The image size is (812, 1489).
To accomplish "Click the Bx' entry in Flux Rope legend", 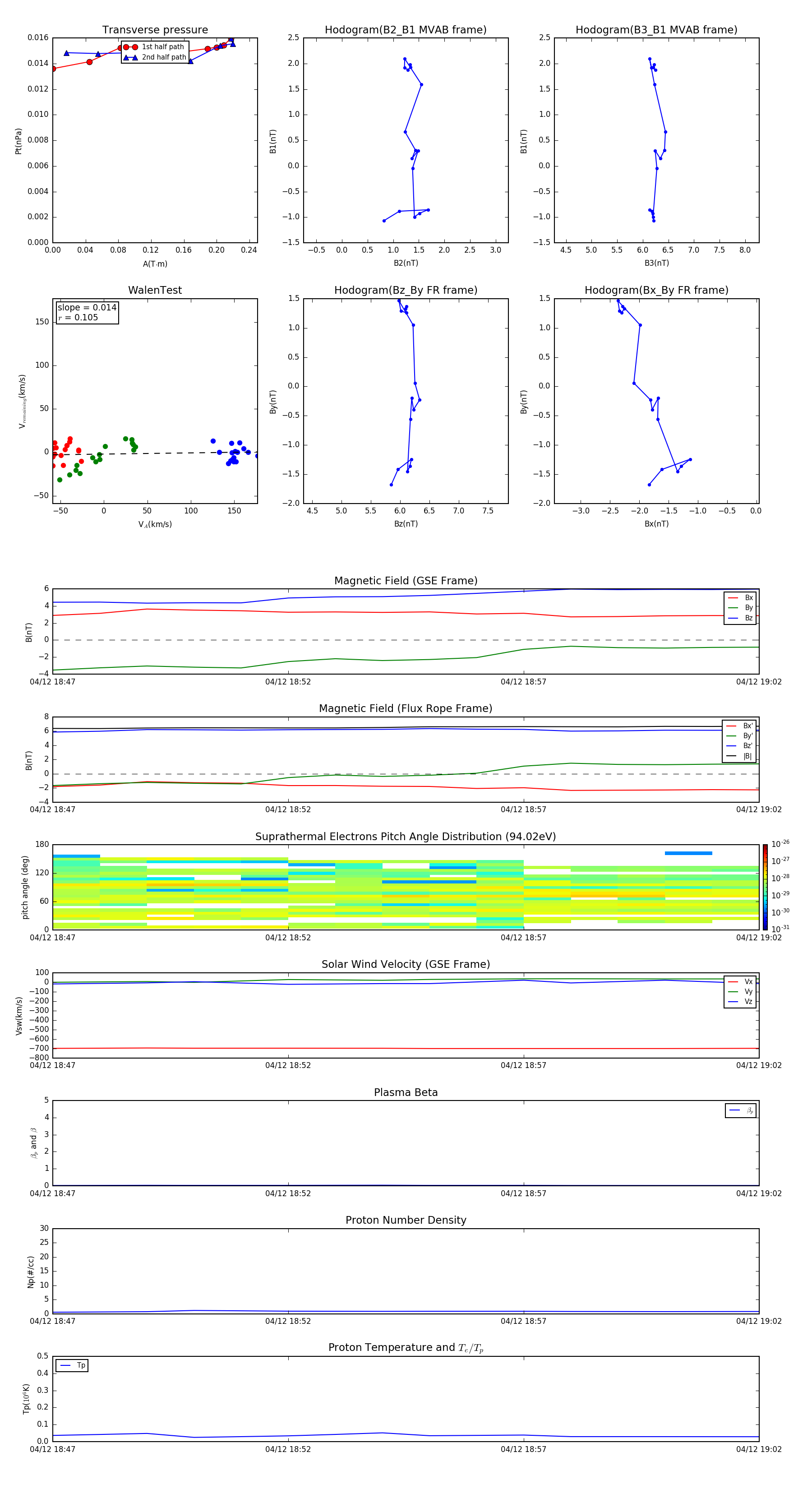I will point(739,726).
